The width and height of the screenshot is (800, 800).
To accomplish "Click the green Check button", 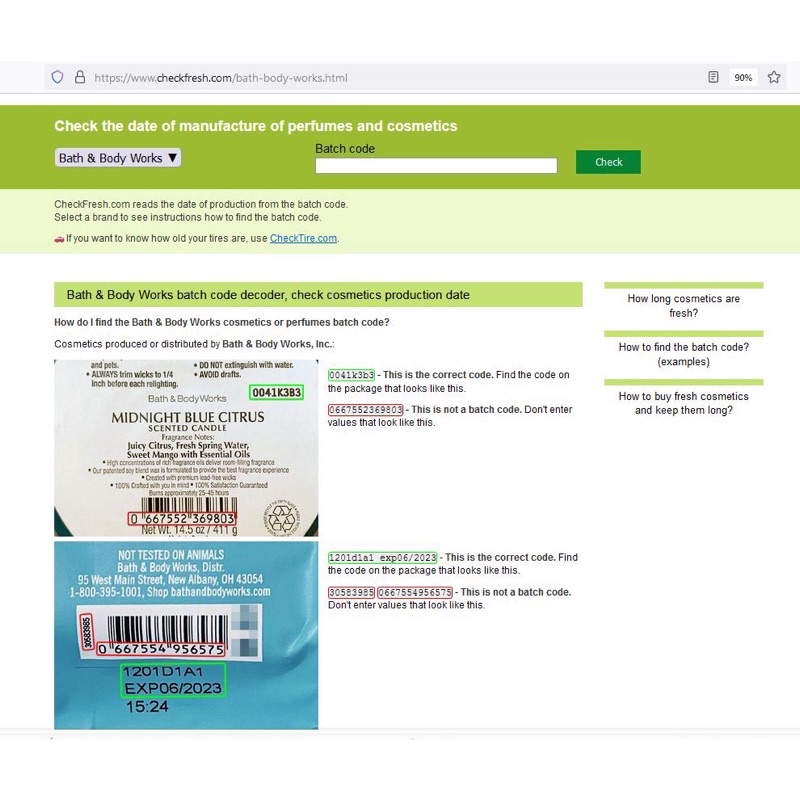I will pos(608,162).
